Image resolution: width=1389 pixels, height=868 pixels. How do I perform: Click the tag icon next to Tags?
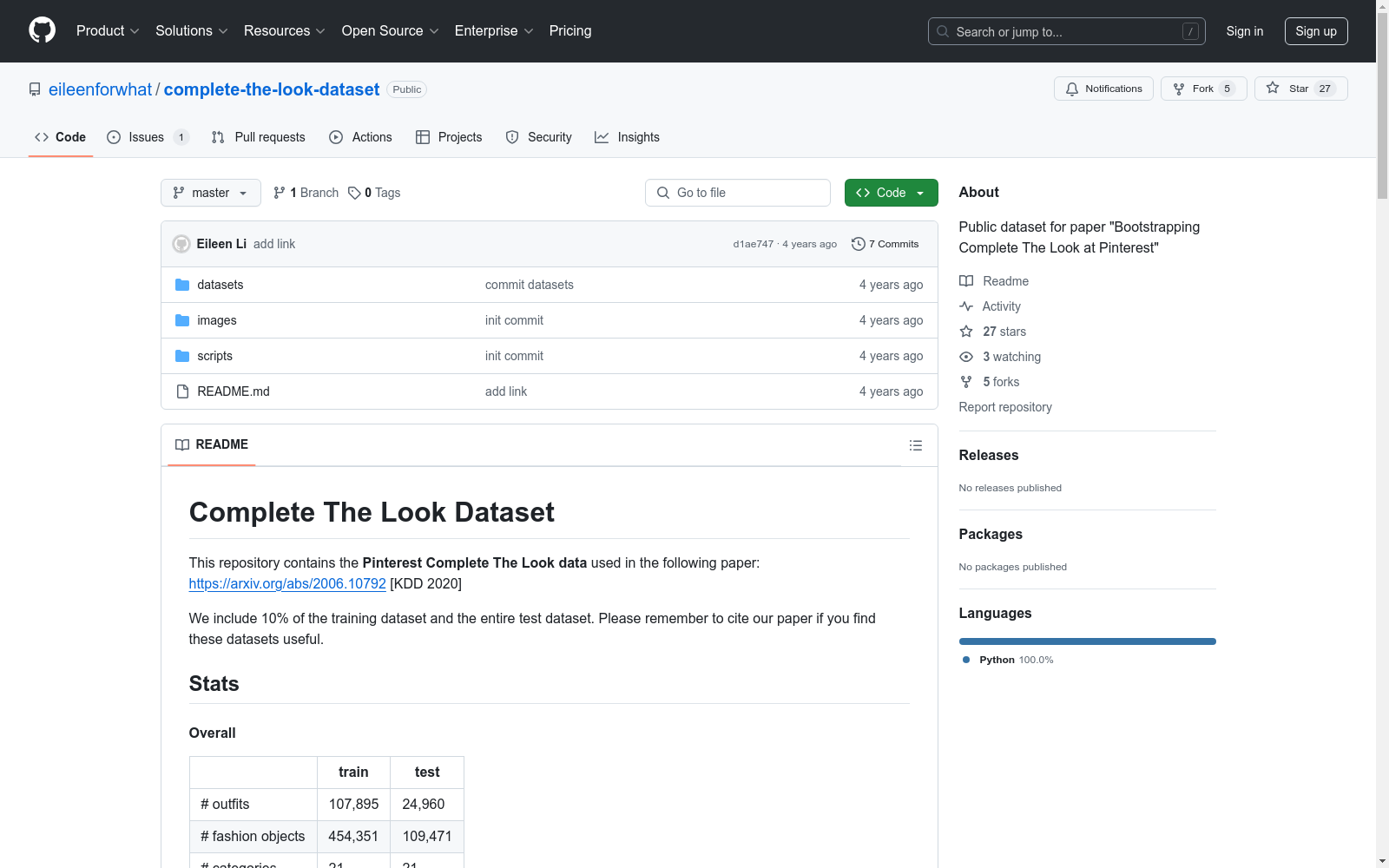pos(354,193)
